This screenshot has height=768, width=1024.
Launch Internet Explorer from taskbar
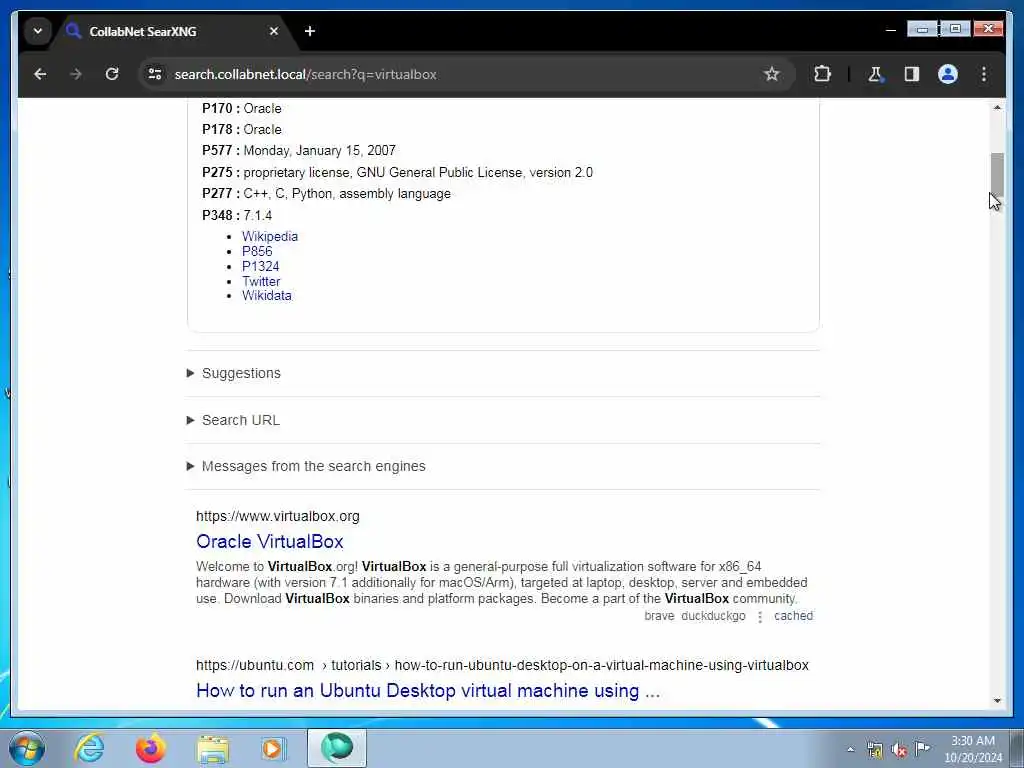pos(89,748)
